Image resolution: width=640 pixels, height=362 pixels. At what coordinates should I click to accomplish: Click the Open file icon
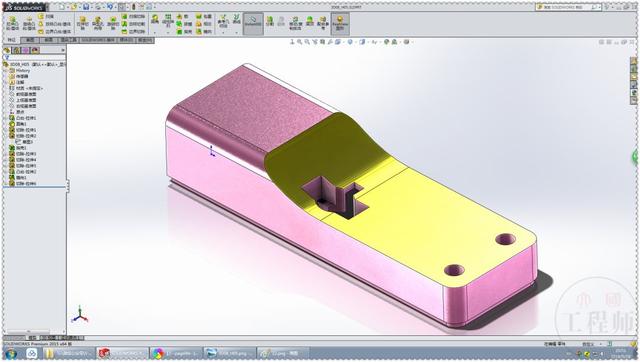73,7
